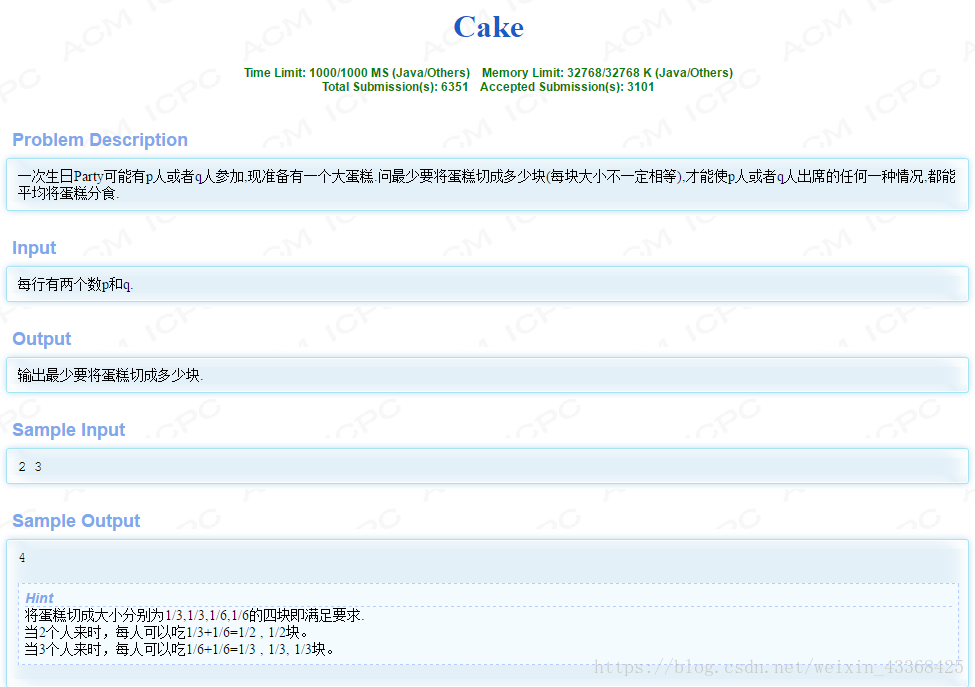Click the hint line starting 当2个人来时
Image resolution: width=975 pixels, height=687 pixels.
click(x=167, y=632)
